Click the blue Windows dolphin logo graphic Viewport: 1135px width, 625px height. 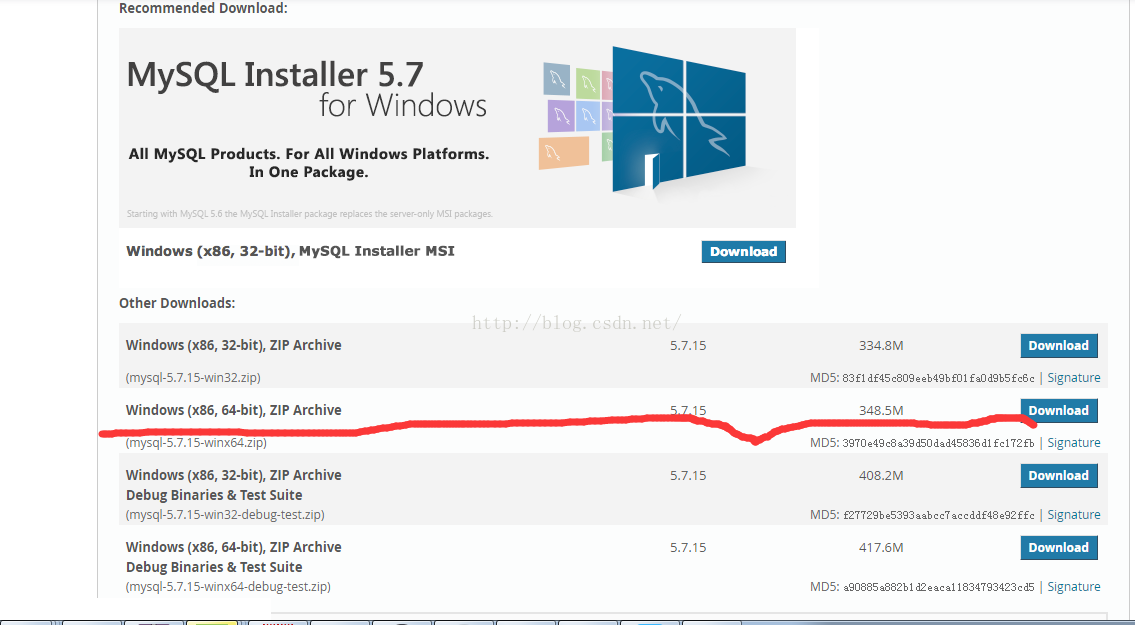coord(678,119)
